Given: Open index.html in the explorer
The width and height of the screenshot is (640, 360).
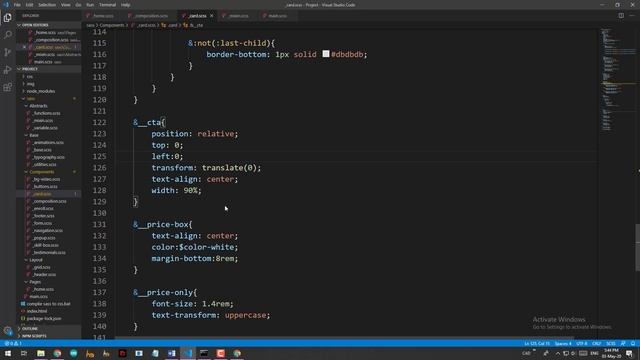Looking at the screenshot, I should click(37, 311).
